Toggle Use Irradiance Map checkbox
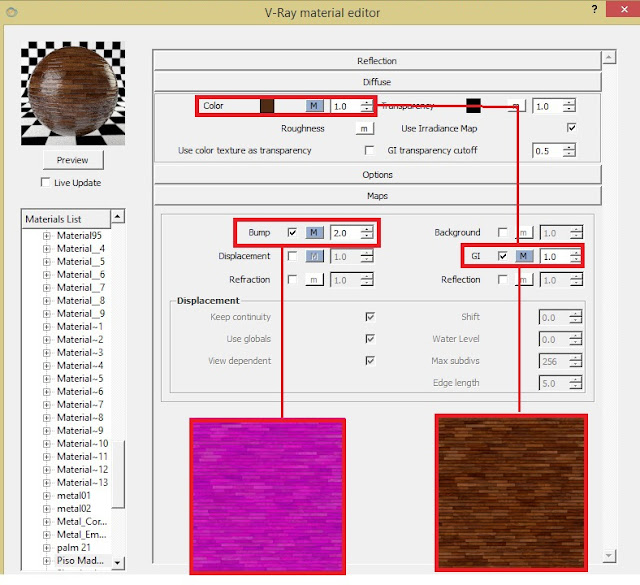Screen dimensions: 640x585 coord(571,128)
